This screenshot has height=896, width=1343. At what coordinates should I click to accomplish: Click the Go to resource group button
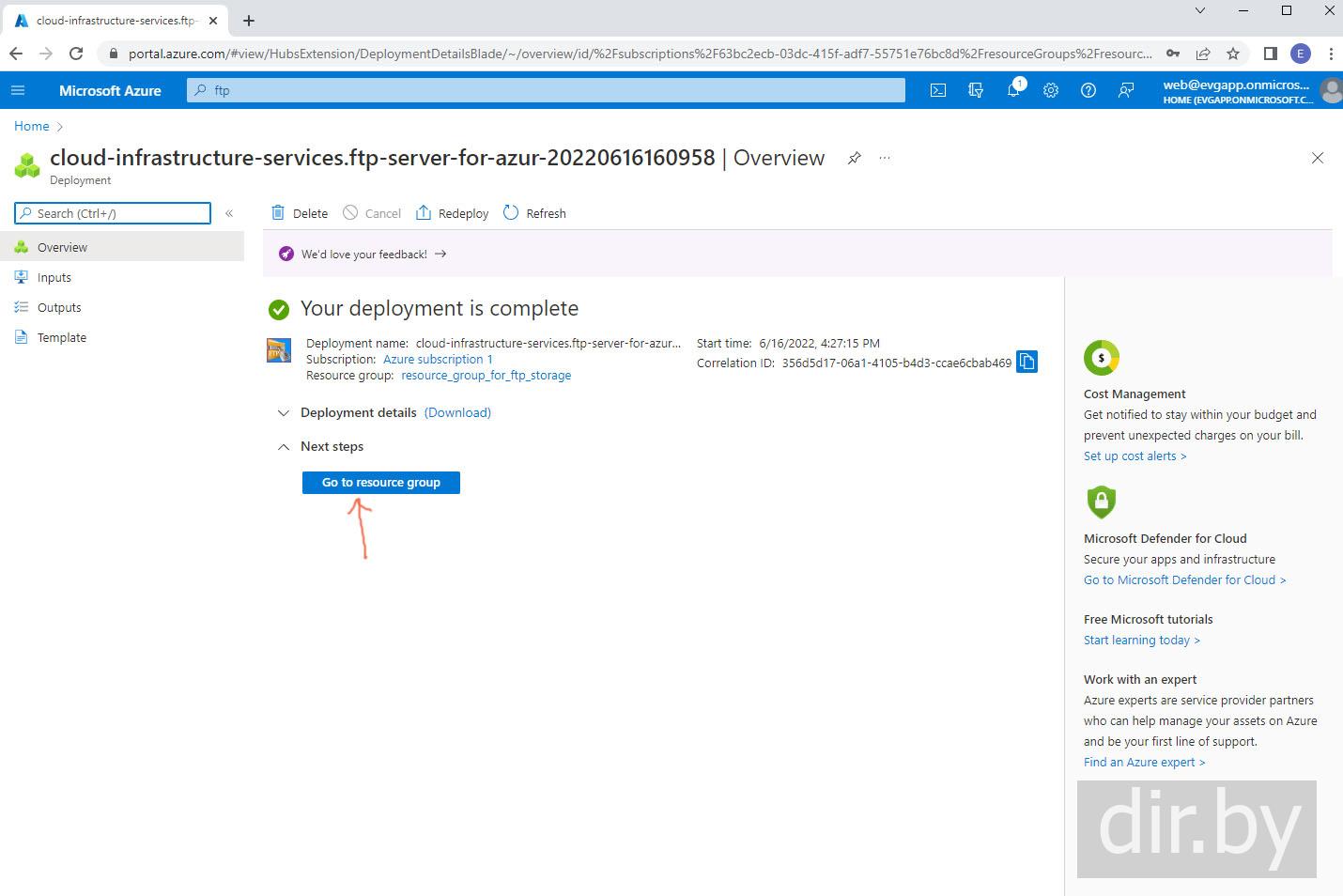pyautogui.click(x=380, y=483)
